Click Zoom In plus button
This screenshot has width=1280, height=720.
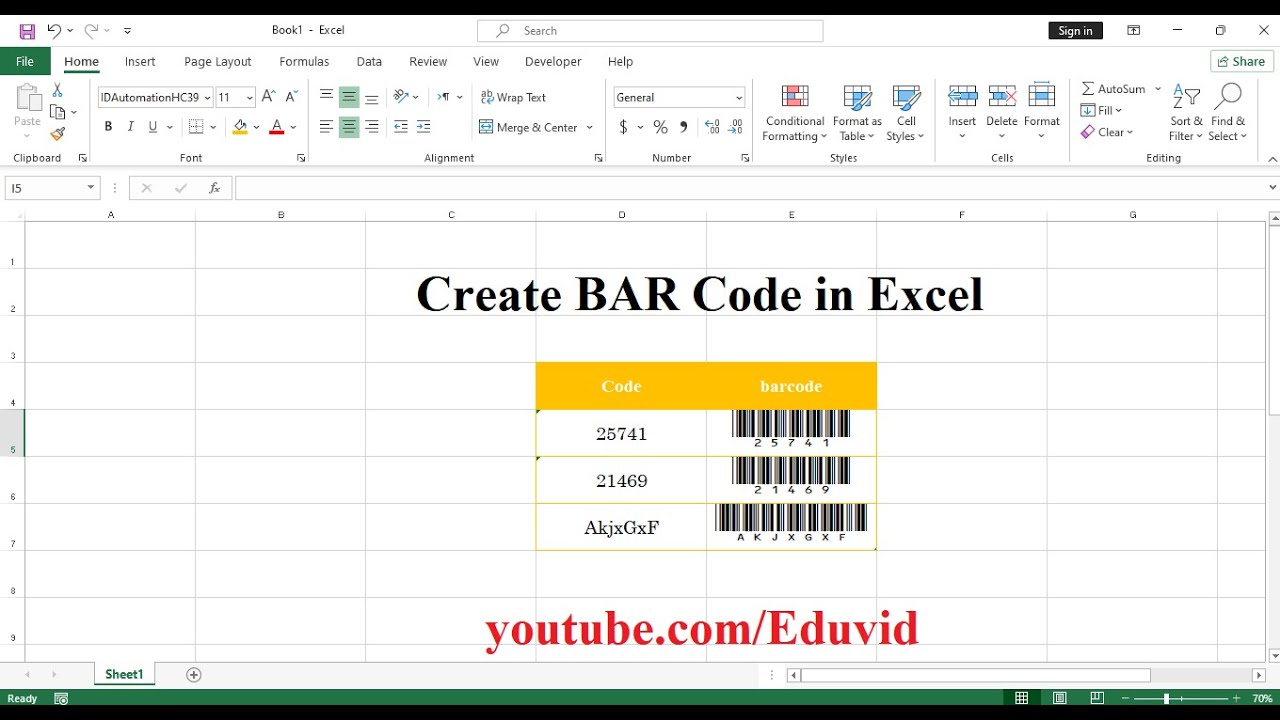[x=1236, y=698]
